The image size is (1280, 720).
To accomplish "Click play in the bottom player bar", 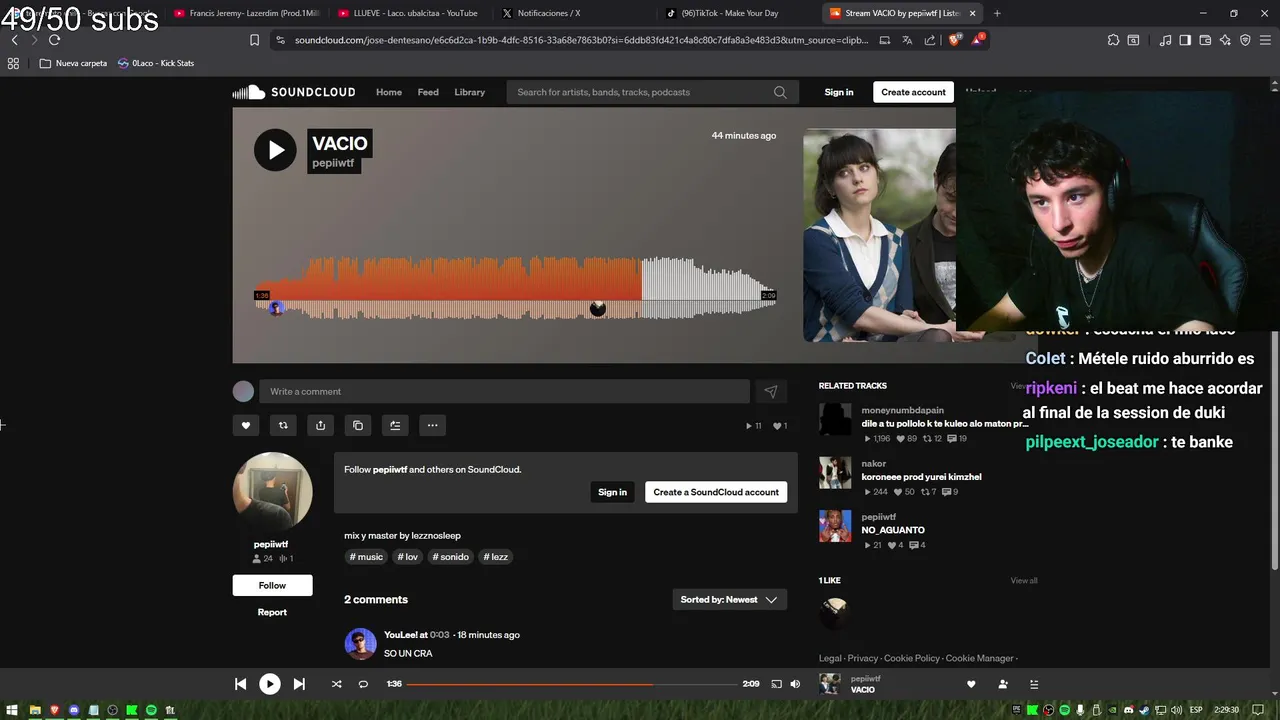I will [270, 684].
